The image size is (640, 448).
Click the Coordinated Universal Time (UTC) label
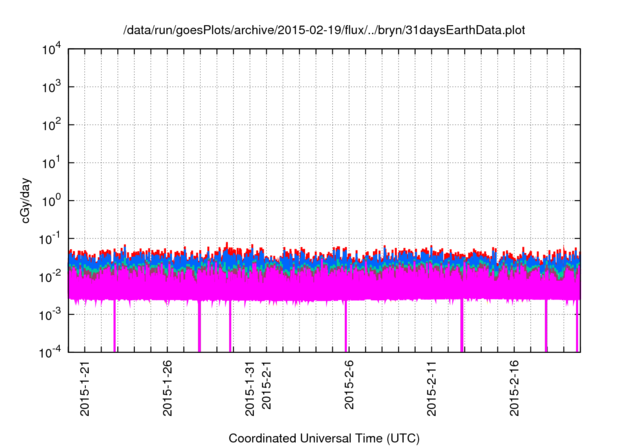(324, 438)
